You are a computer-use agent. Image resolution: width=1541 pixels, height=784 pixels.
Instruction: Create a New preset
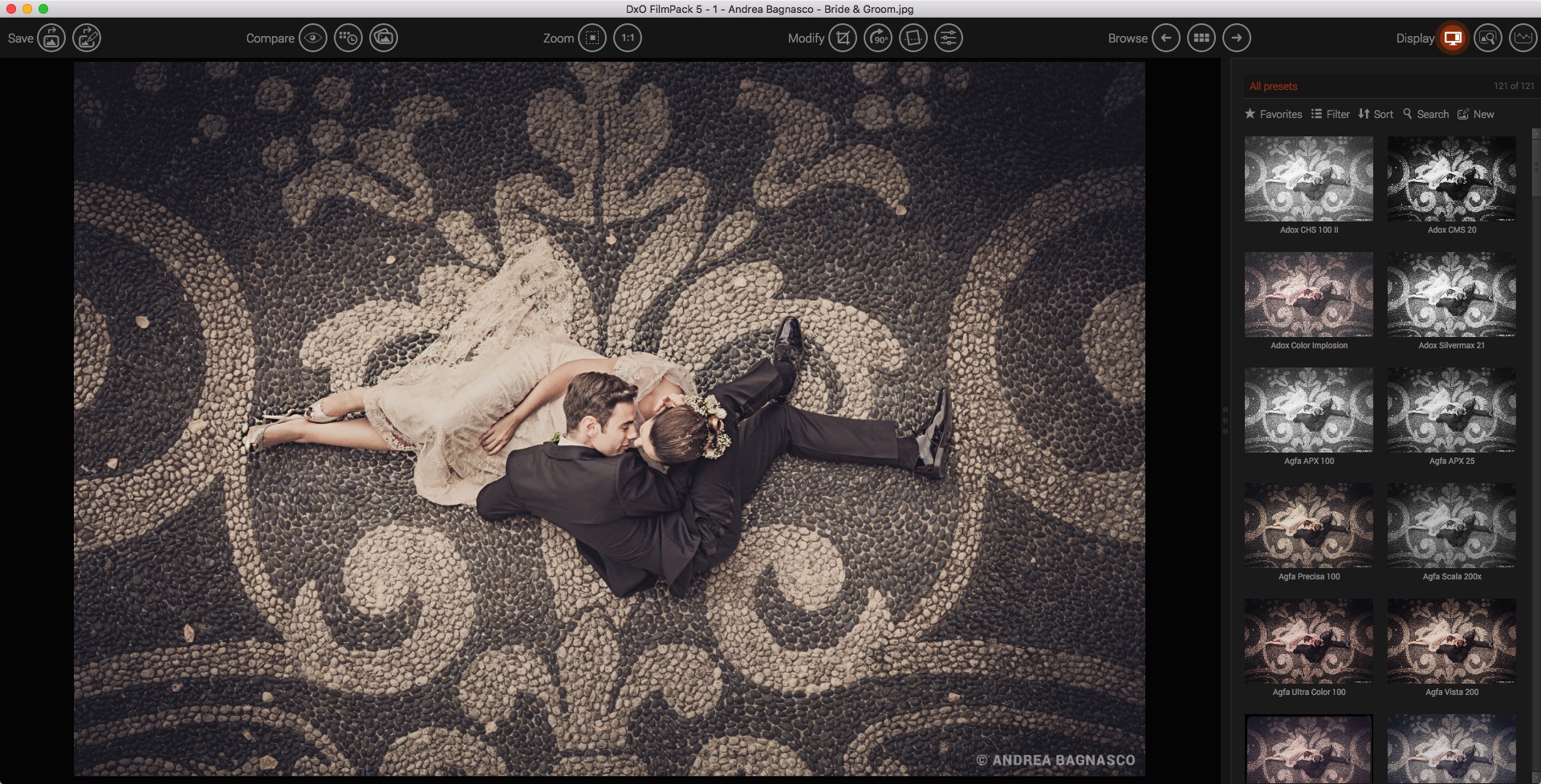point(1475,114)
